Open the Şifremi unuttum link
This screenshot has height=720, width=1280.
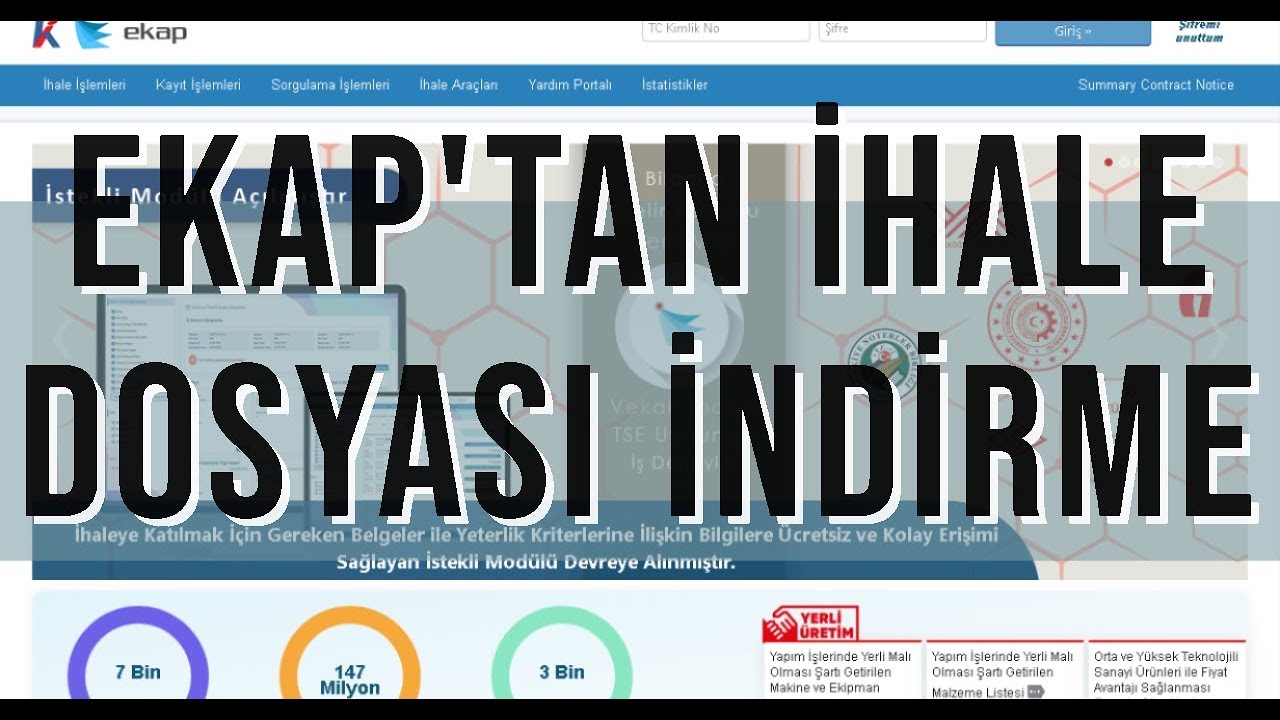[1200, 31]
